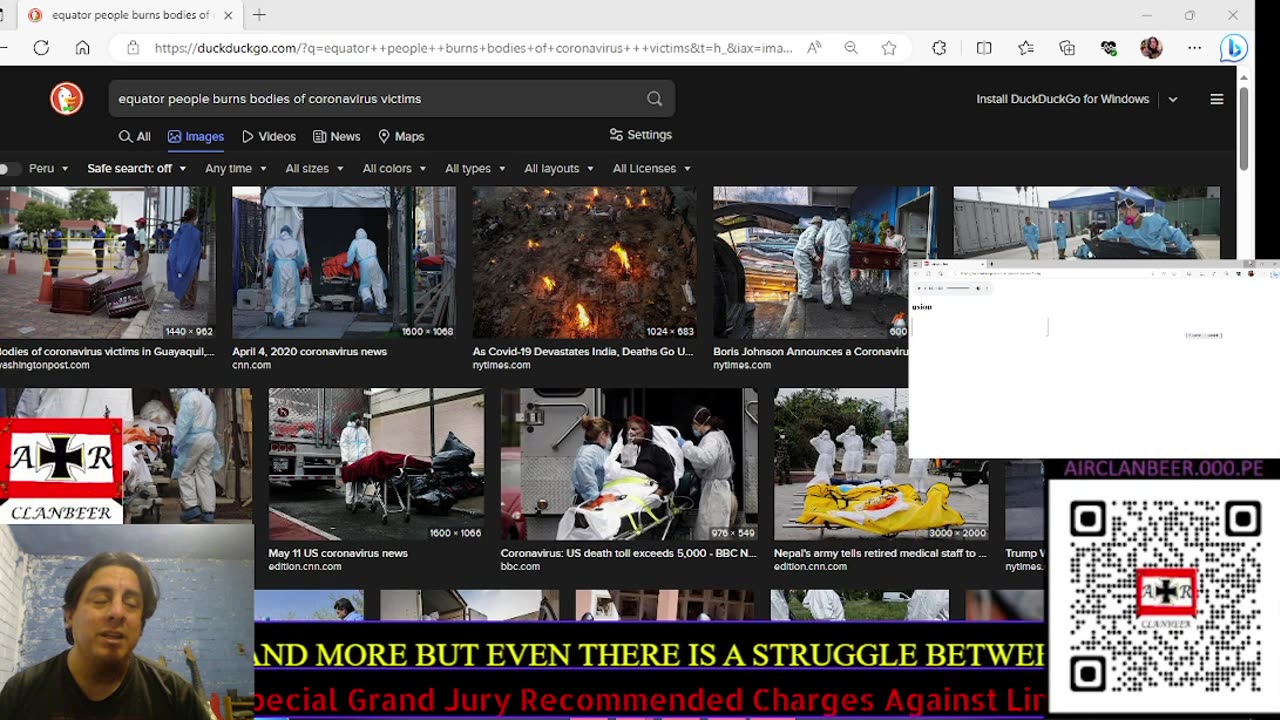This screenshot has height=720, width=1280.
Task: Open browser extensions puzzle icon
Action: [939, 48]
